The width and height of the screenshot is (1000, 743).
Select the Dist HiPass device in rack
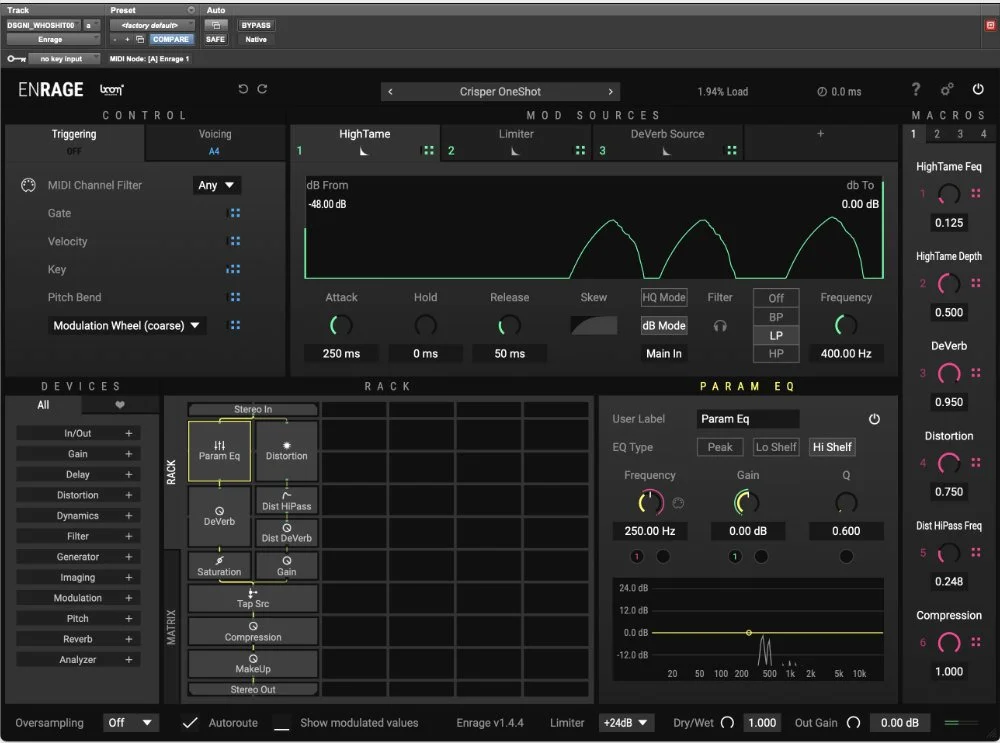point(286,501)
